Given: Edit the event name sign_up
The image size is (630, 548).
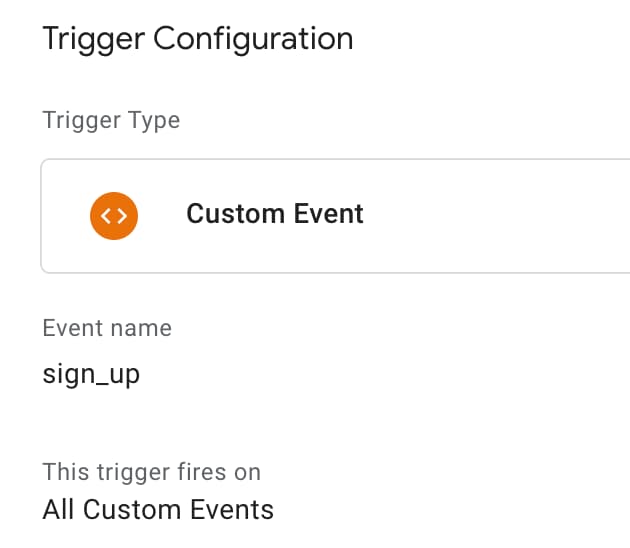Looking at the screenshot, I should click(x=91, y=374).
